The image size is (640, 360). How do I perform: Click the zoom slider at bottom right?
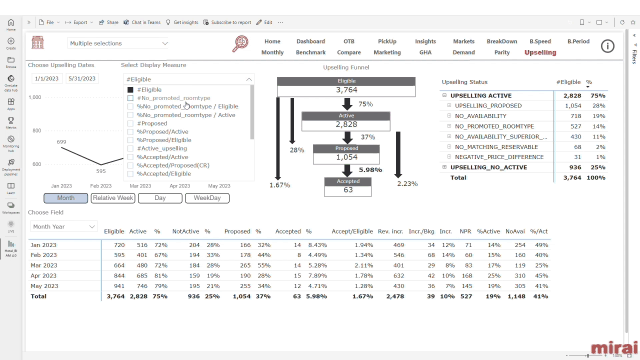tap(588, 356)
